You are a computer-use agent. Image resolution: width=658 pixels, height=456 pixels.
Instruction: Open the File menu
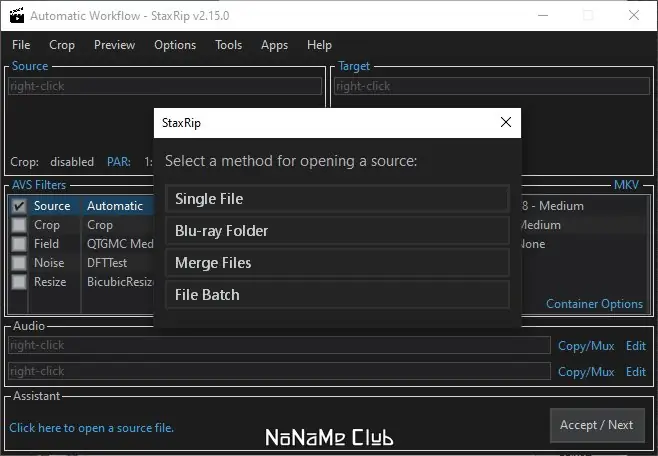(x=21, y=45)
